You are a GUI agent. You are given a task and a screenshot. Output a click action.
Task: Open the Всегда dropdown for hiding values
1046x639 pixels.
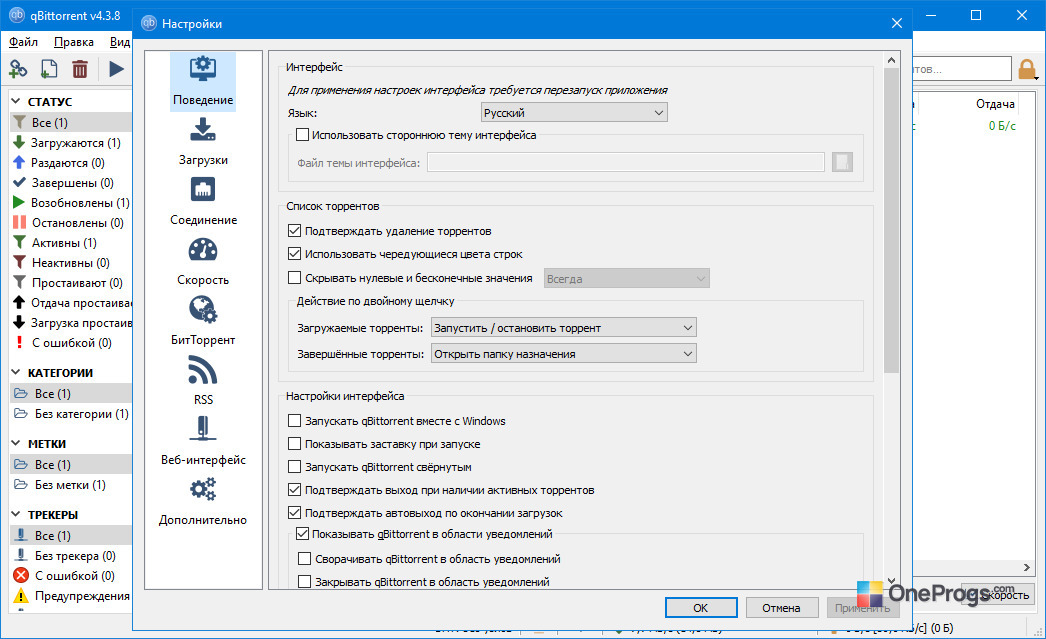click(x=626, y=279)
